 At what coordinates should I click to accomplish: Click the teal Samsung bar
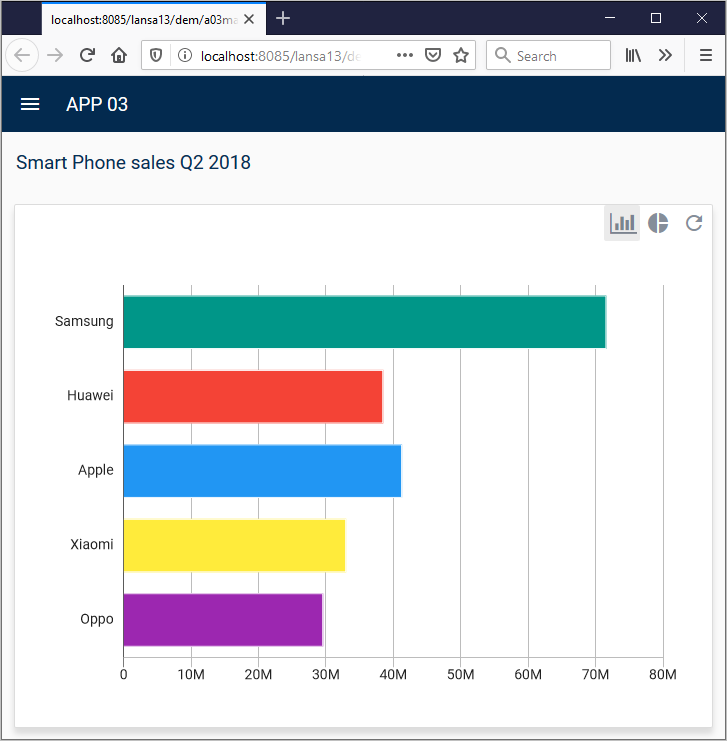click(364, 322)
